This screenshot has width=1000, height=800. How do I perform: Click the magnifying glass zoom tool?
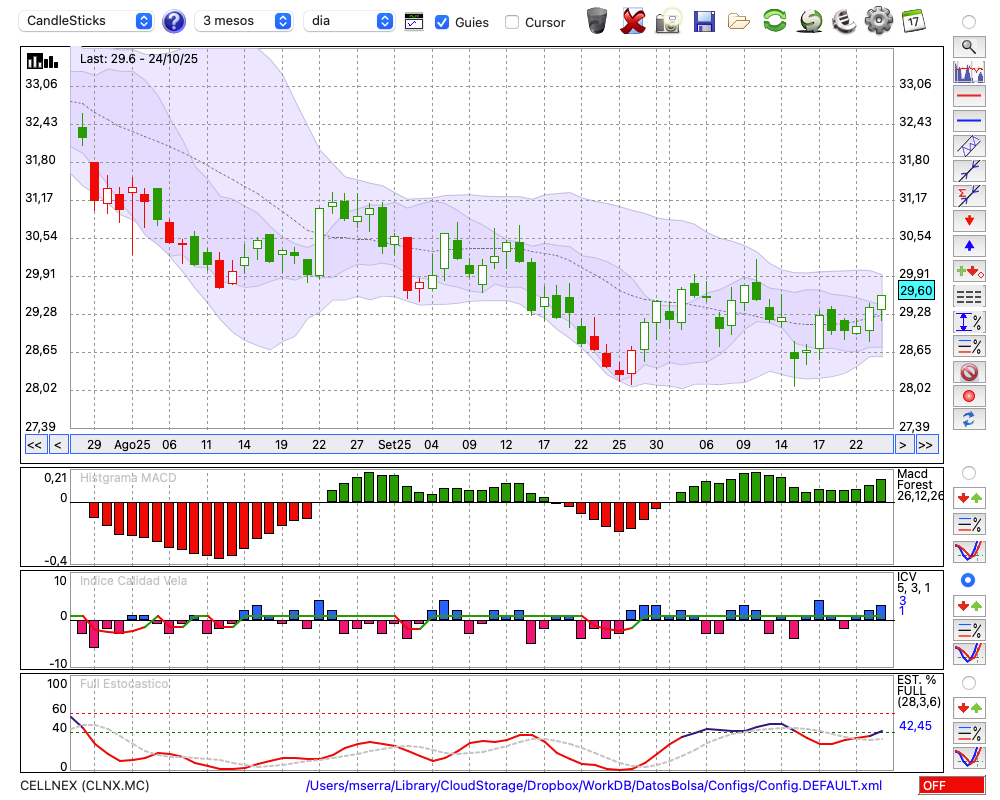coord(969,46)
